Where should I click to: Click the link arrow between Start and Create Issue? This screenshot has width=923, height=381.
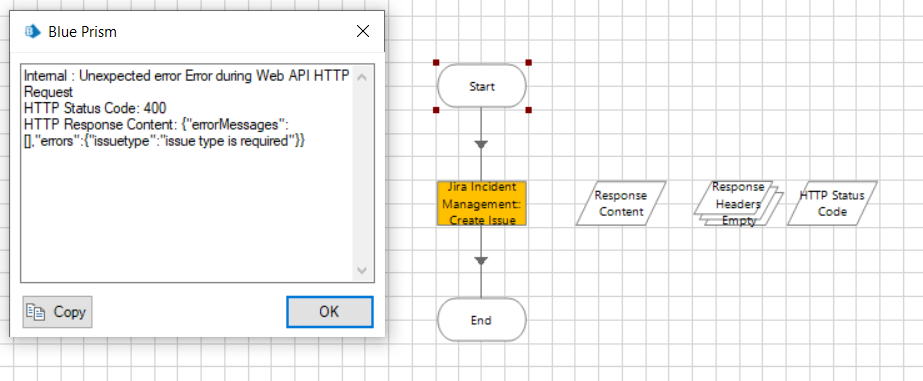(482, 144)
